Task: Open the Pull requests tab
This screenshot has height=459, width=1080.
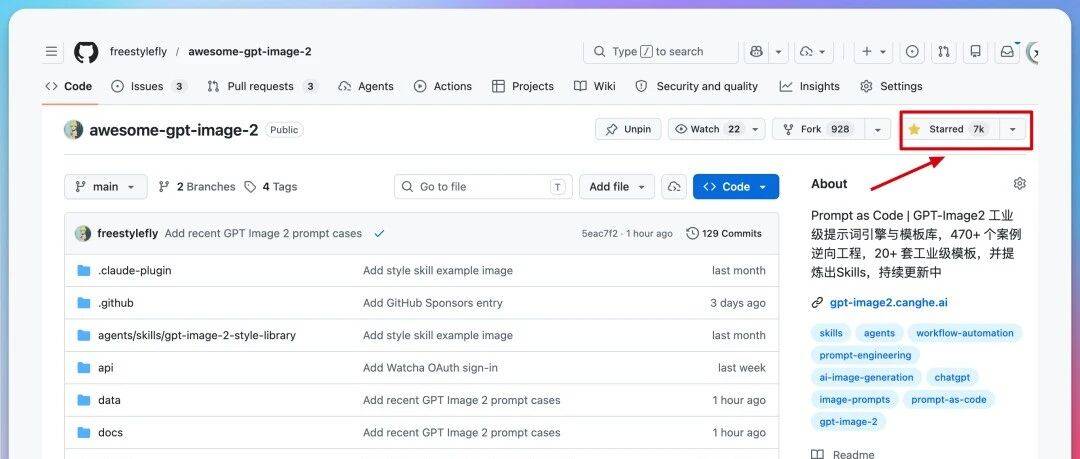Action: click(262, 86)
